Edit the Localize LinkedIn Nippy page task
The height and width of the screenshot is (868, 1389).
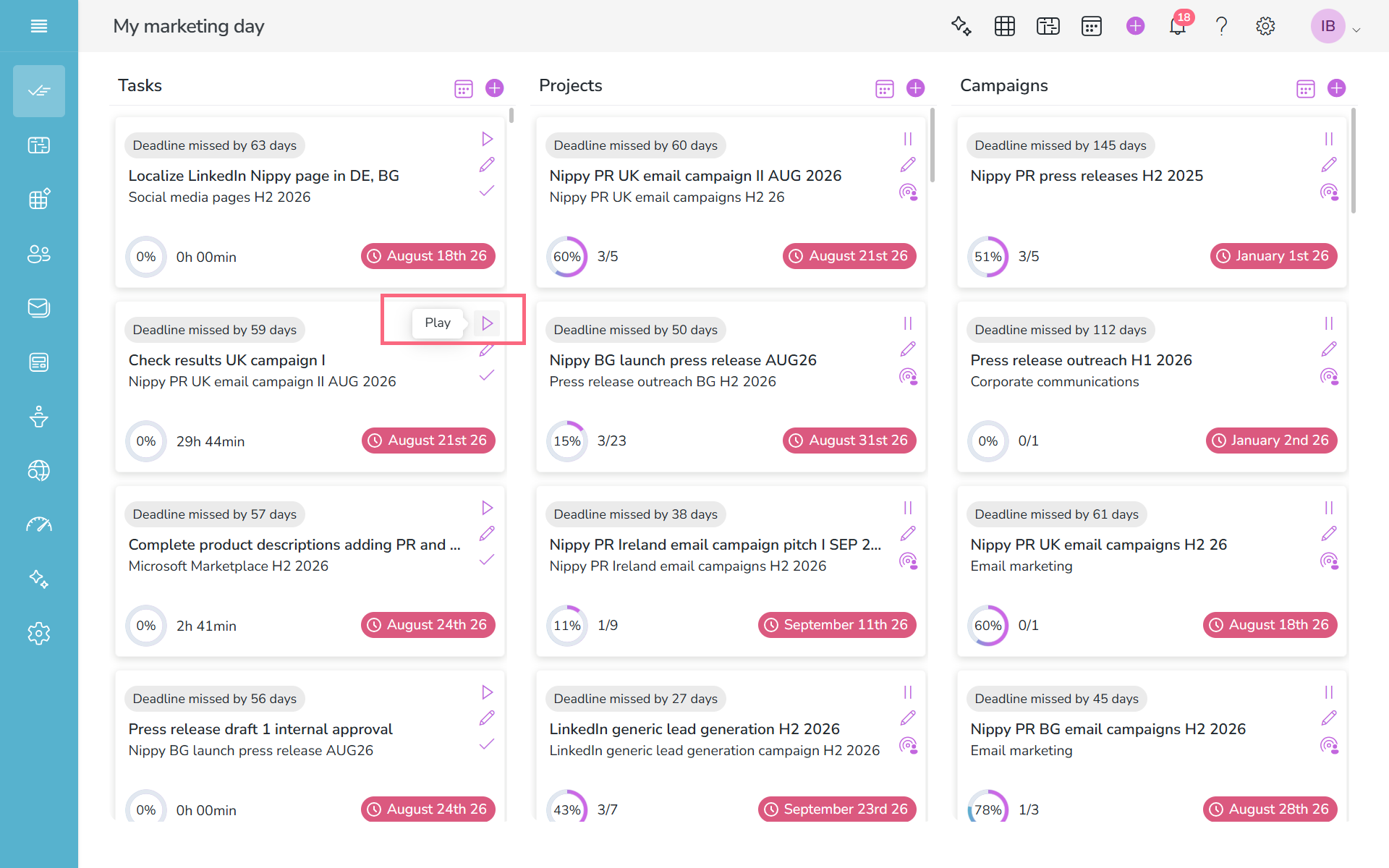click(487, 165)
